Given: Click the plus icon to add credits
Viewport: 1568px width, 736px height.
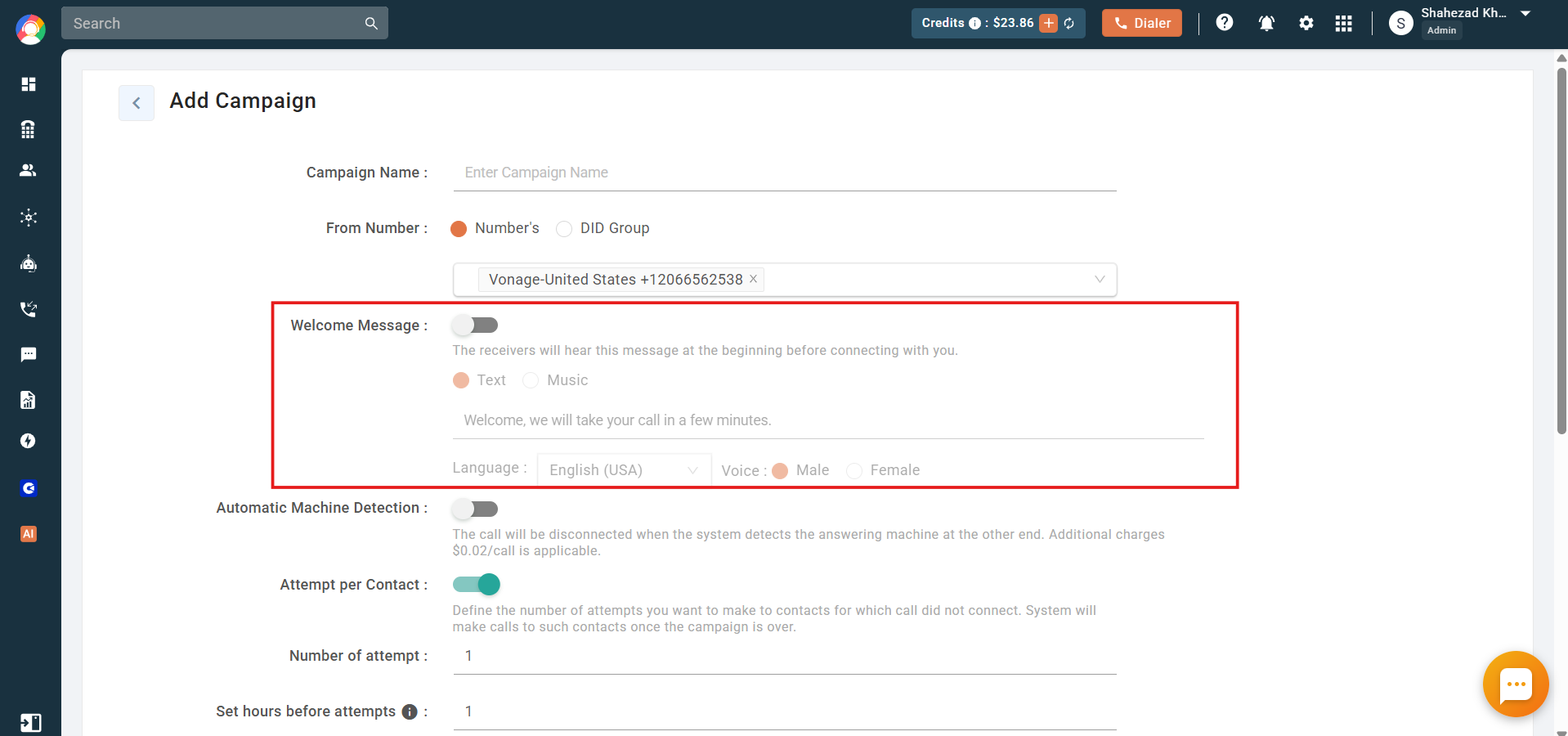Looking at the screenshot, I should [1048, 23].
